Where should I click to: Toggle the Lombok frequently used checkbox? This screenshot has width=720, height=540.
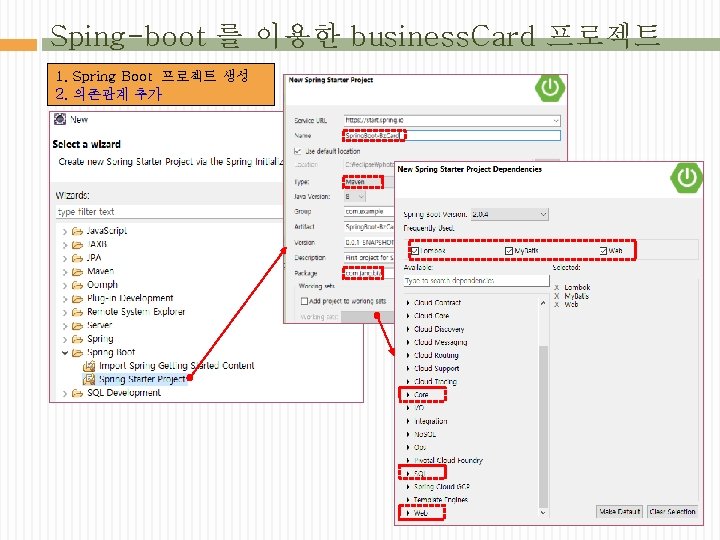click(415, 251)
